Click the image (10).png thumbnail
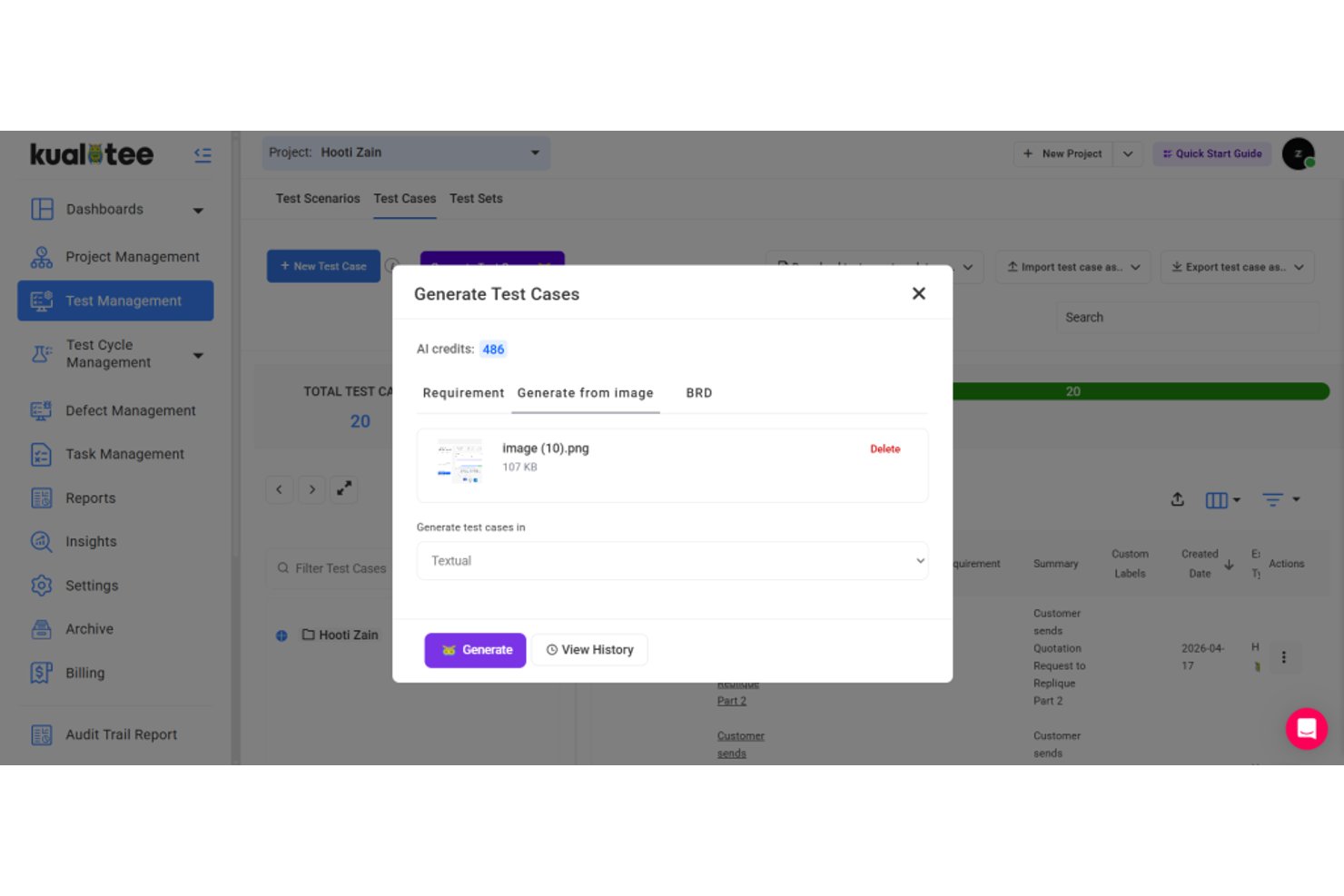The image size is (1344, 896). (x=460, y=461)
